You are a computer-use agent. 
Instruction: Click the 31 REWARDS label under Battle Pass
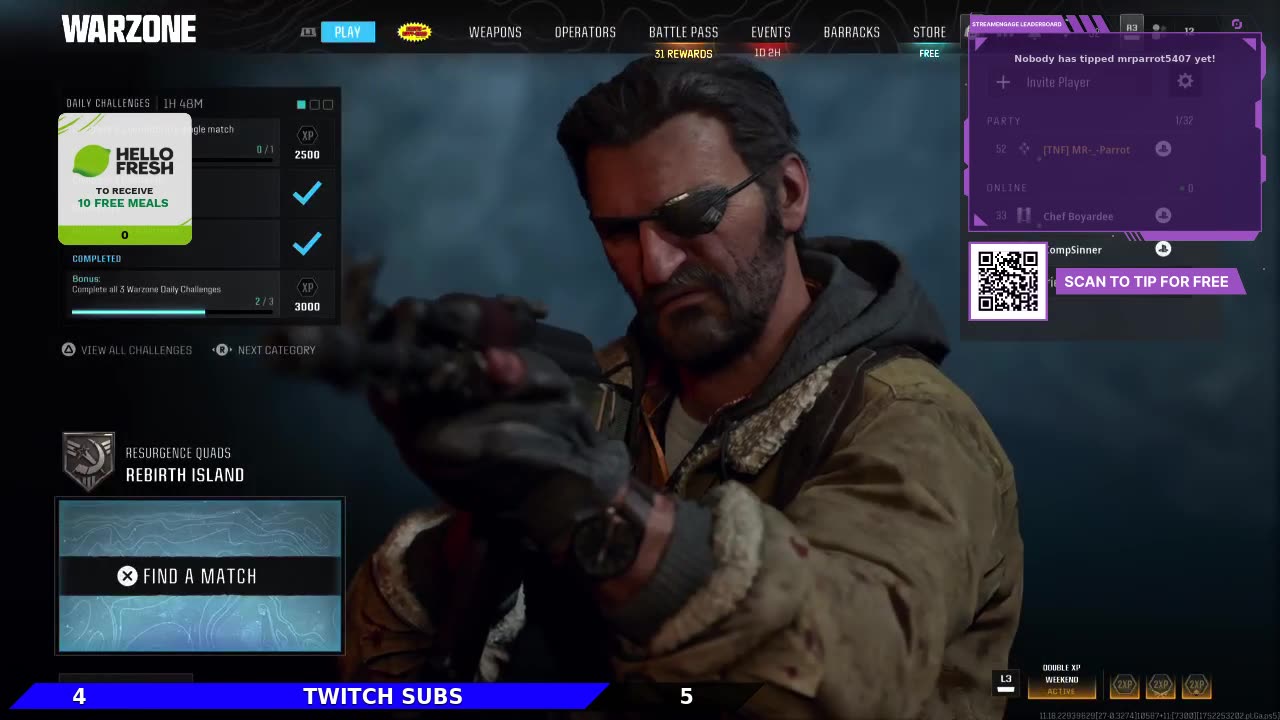684,54
